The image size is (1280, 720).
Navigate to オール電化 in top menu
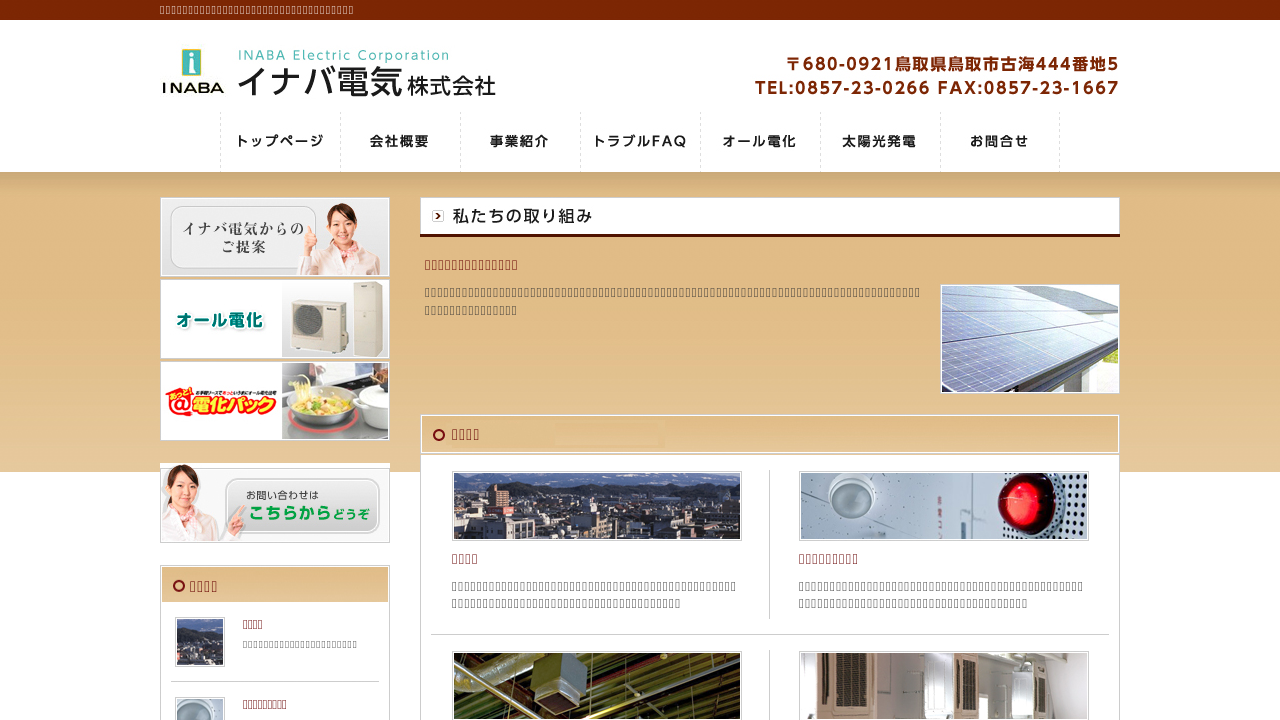point(760,141)
